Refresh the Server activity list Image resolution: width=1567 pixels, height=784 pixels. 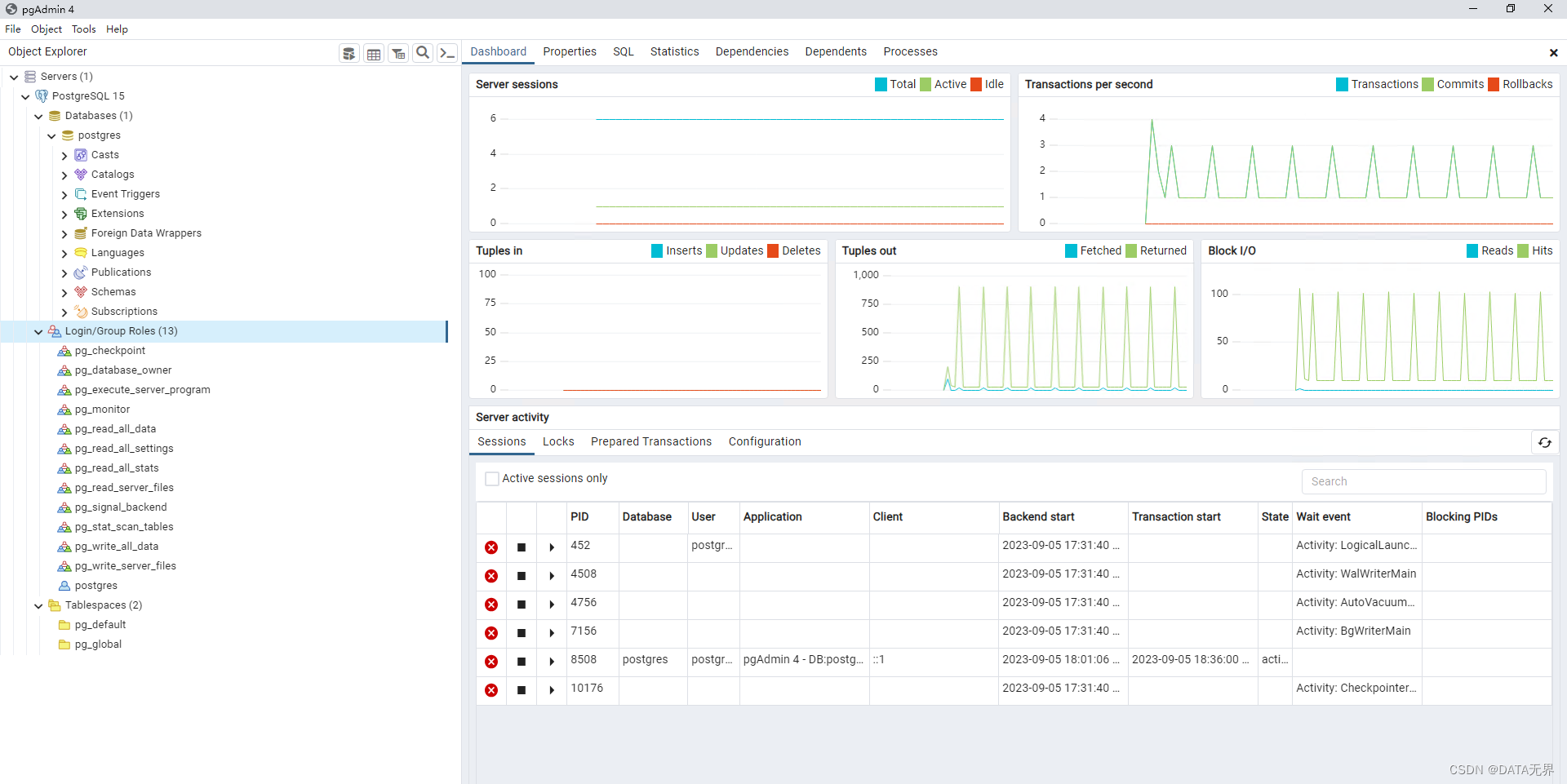point(1545,442)
